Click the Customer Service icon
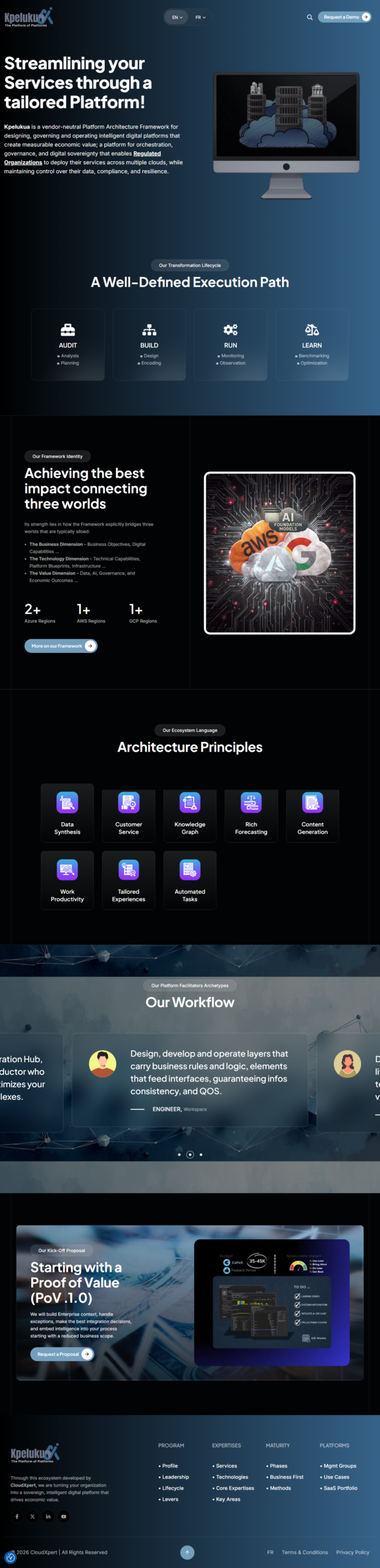The height and width of the screenshot is (1568, 380). click(129, 802)
